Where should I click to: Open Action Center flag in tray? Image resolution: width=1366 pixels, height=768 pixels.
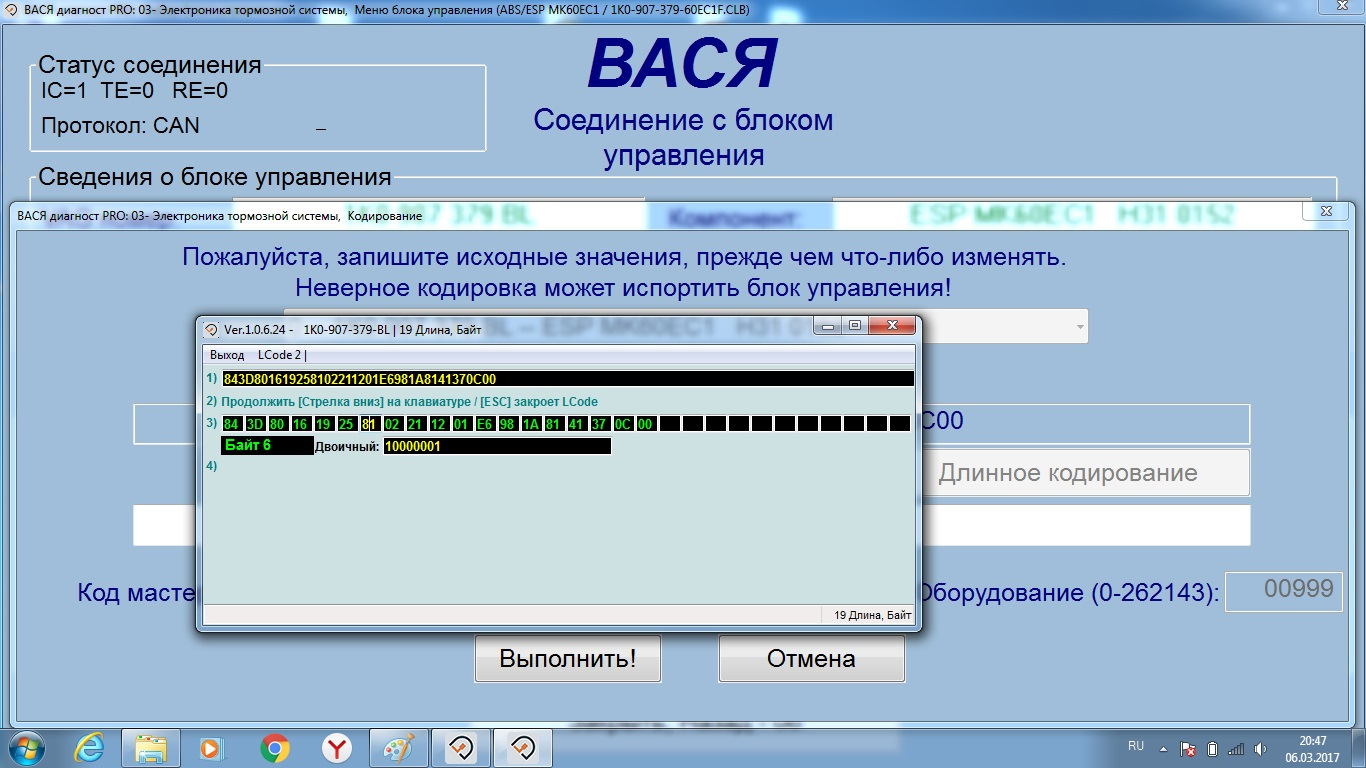(1188, 748)
